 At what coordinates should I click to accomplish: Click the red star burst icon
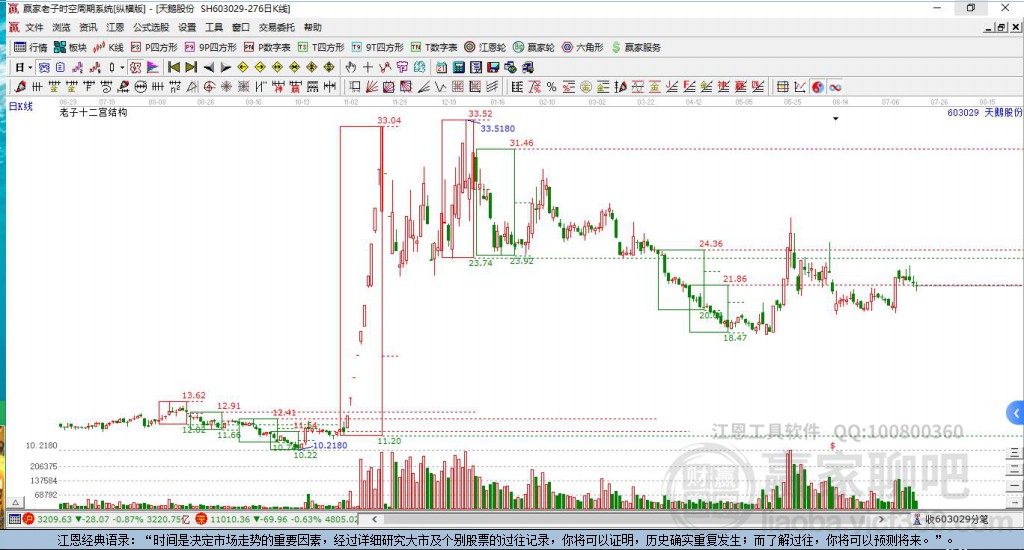[x=226, y=87]
